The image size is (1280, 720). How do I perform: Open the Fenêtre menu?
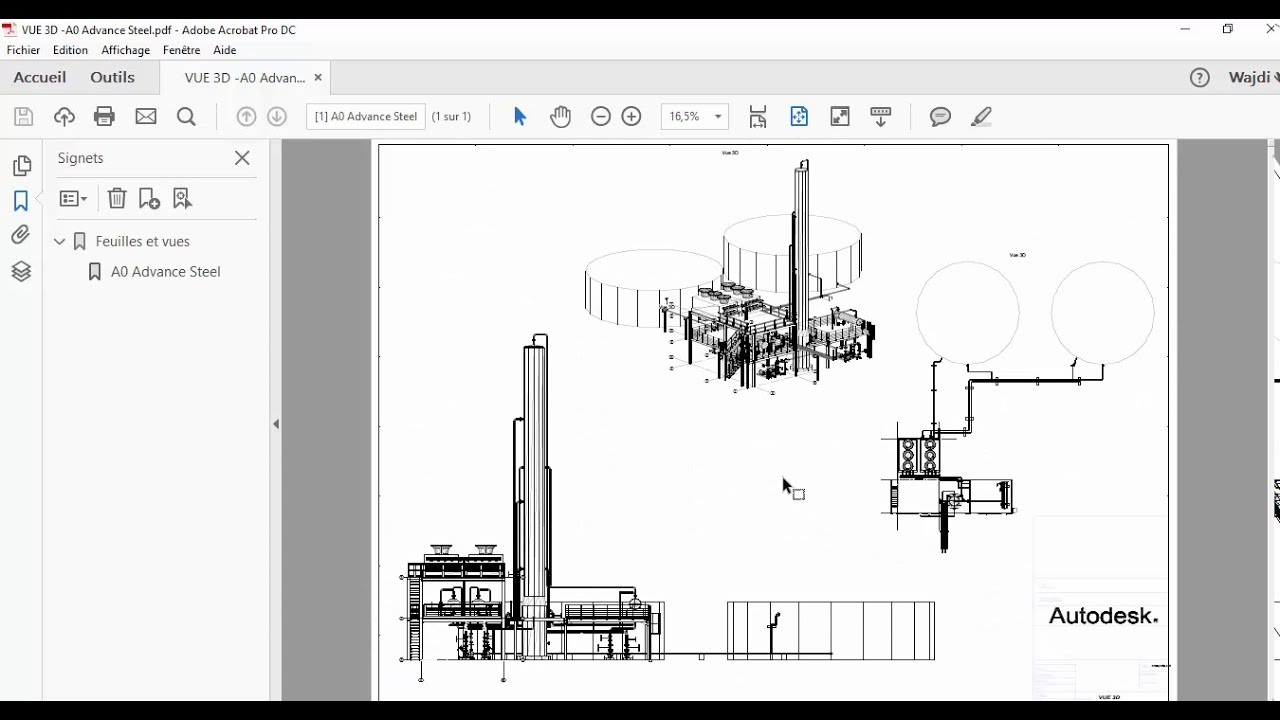coord(182,50)
